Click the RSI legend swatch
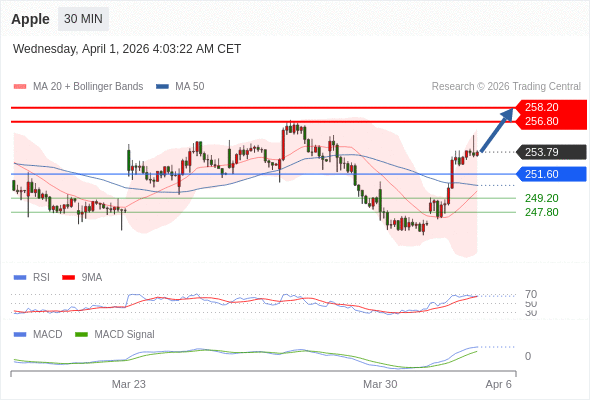Screen dimensions: 590x400 [20, 278]
